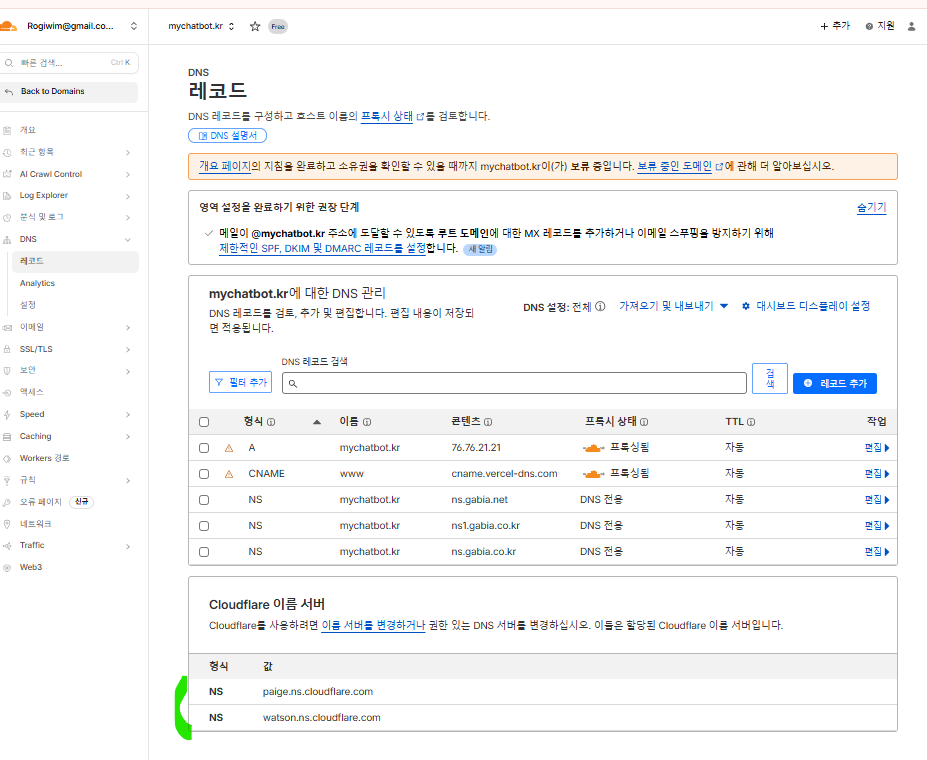Expand the 최근 항목 sidebar section
Viewport: 927px width, 760px height.
coord(128,152)
